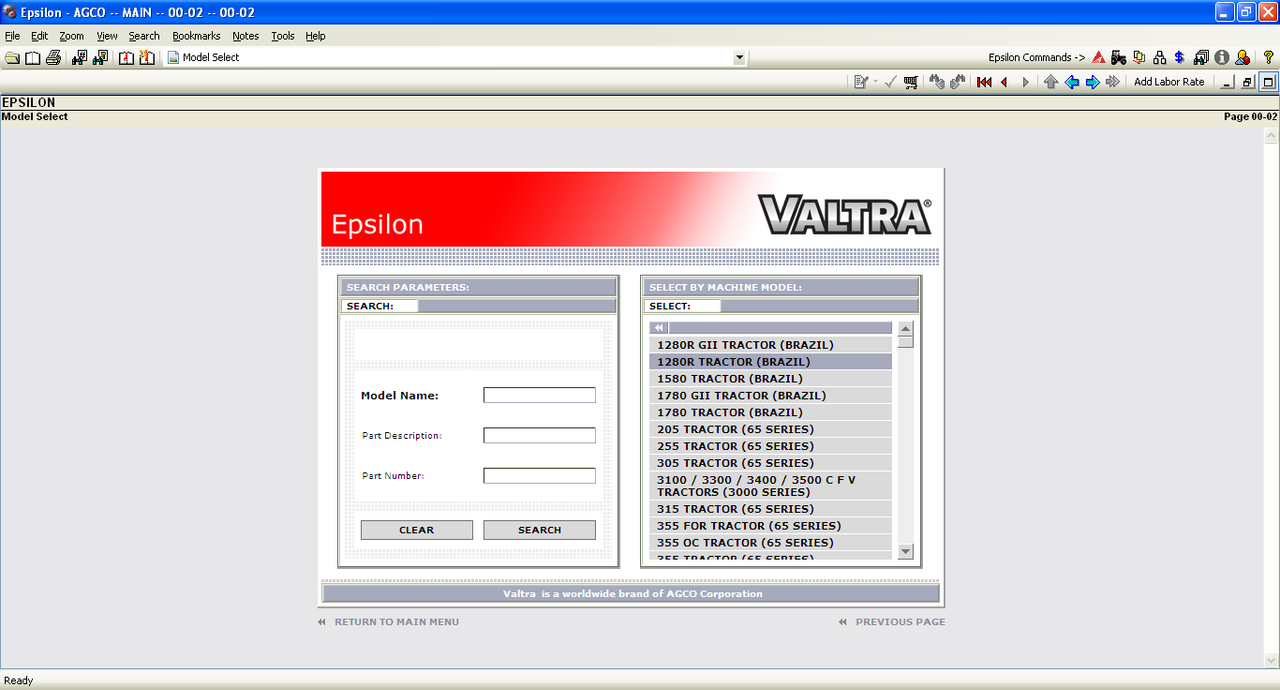The image size is (1280, 690).
Task: Click the red previous page arrow
Action: click(x=1004, y=82)
